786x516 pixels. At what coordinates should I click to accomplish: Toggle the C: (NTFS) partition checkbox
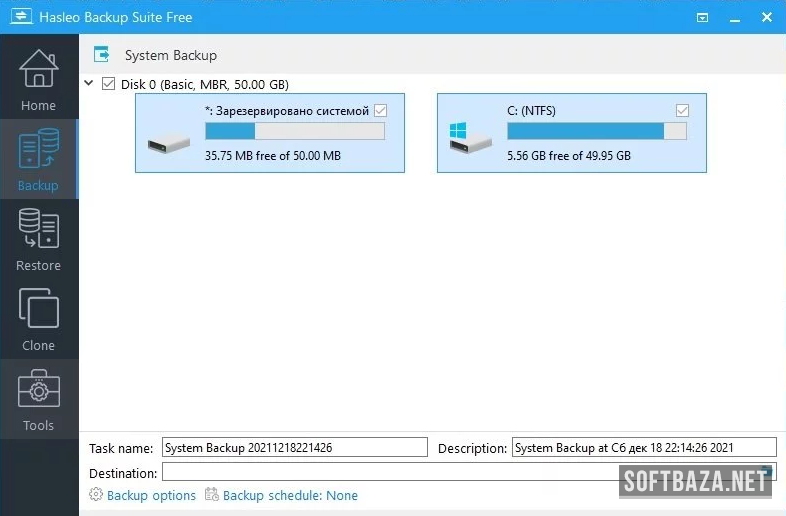(682, 111)
